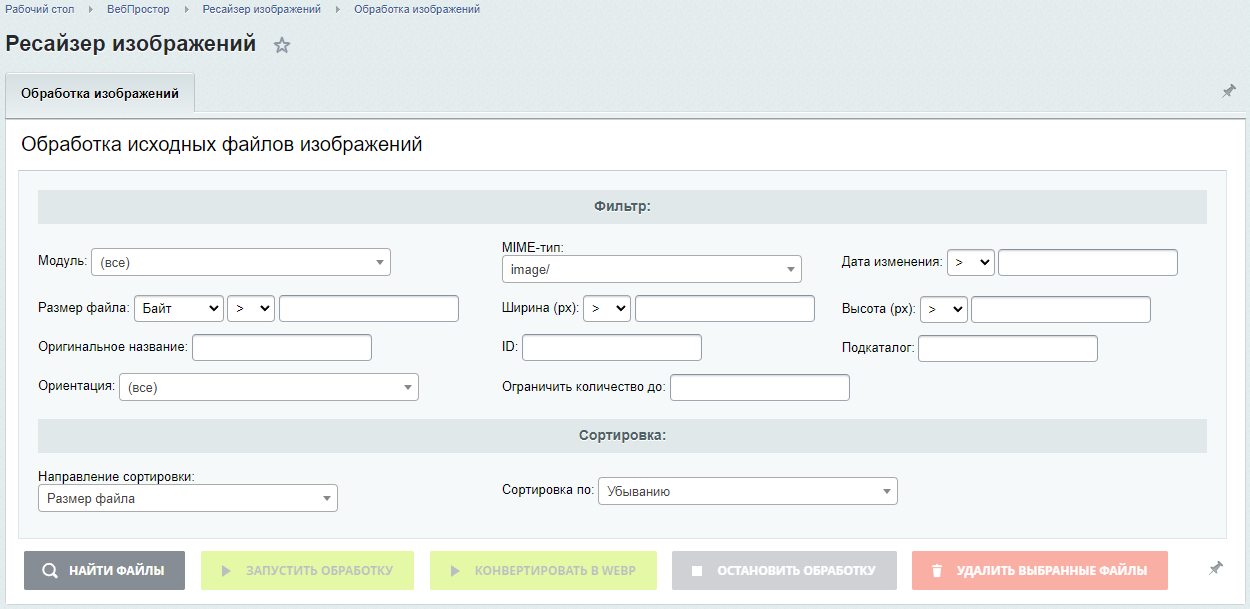Viewport: 1250px width, 609px height.
Task: Open the Обработка изображений tab
Action: pyautogui.click(x=100, y=94)
